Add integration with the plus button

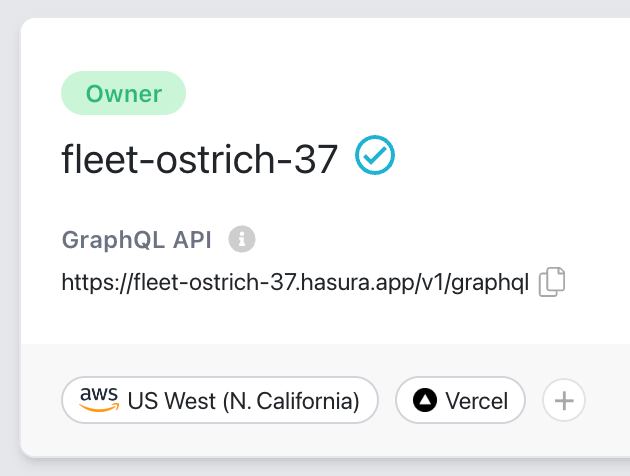(564, 400)
